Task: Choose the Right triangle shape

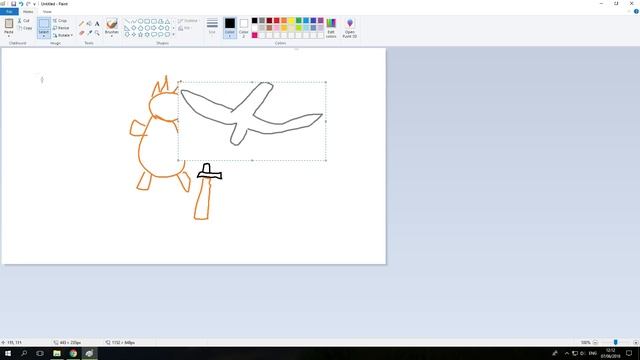Action: point(127,28)
